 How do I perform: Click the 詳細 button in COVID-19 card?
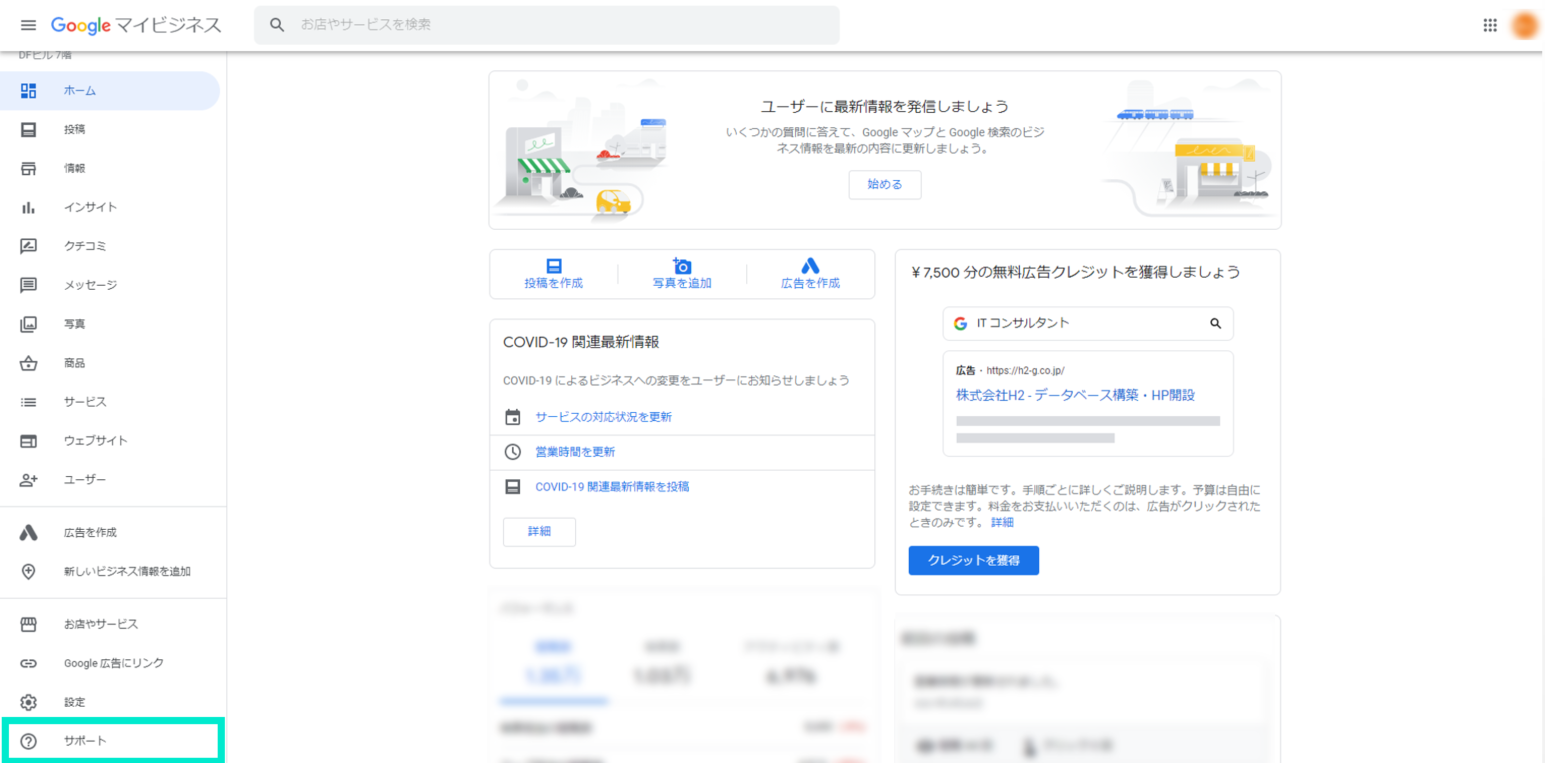coord(539,532)
